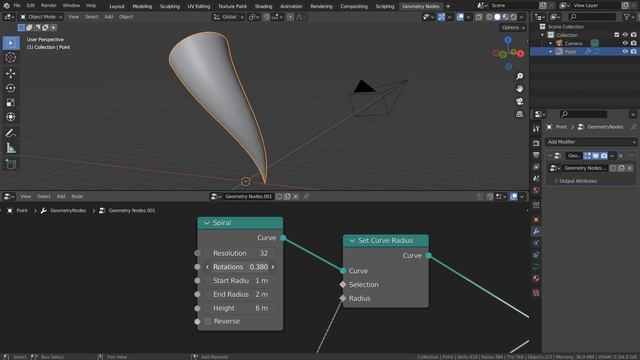The width and height of the screenshot is (640, 360).
Task: Switch to rendered viewport shading
Action: pyautogui.click(x=513, y=17)
